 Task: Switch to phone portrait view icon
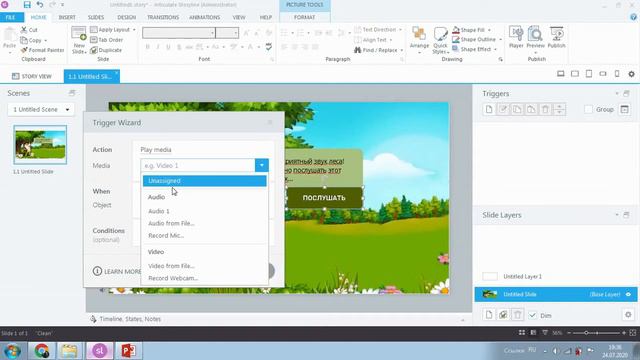617,74
